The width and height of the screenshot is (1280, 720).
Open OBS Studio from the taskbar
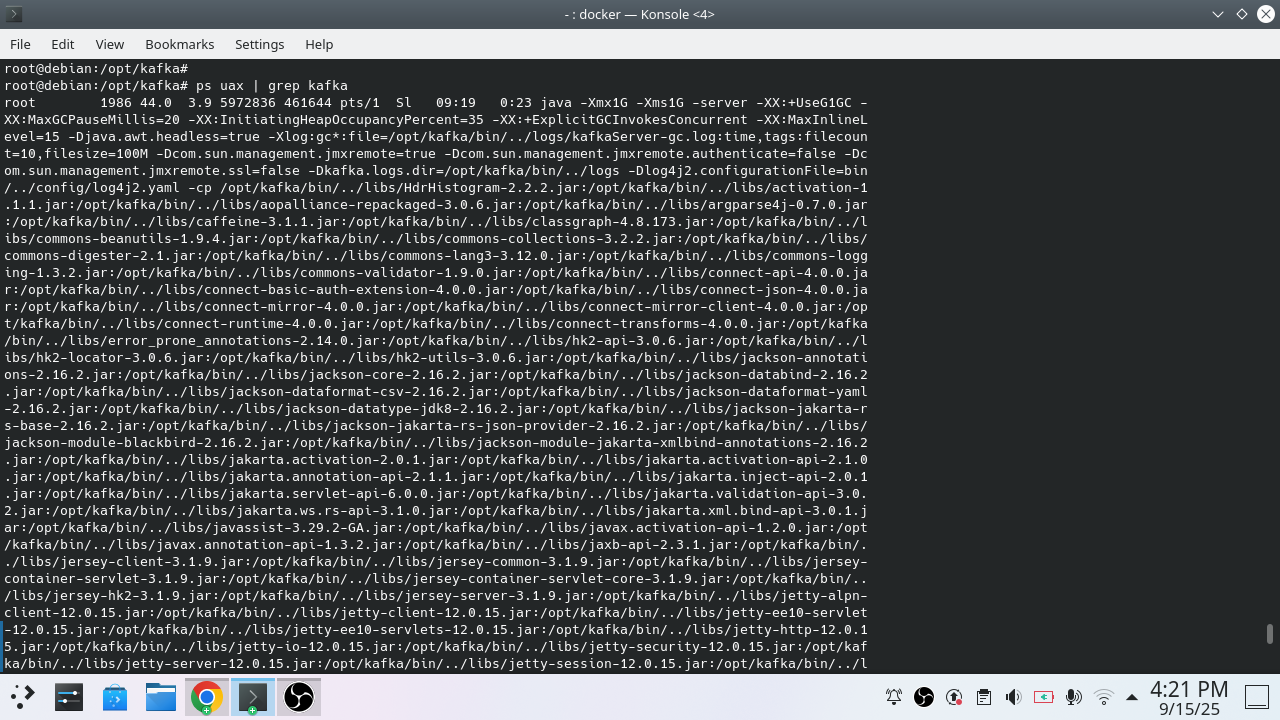pos(299,697)
